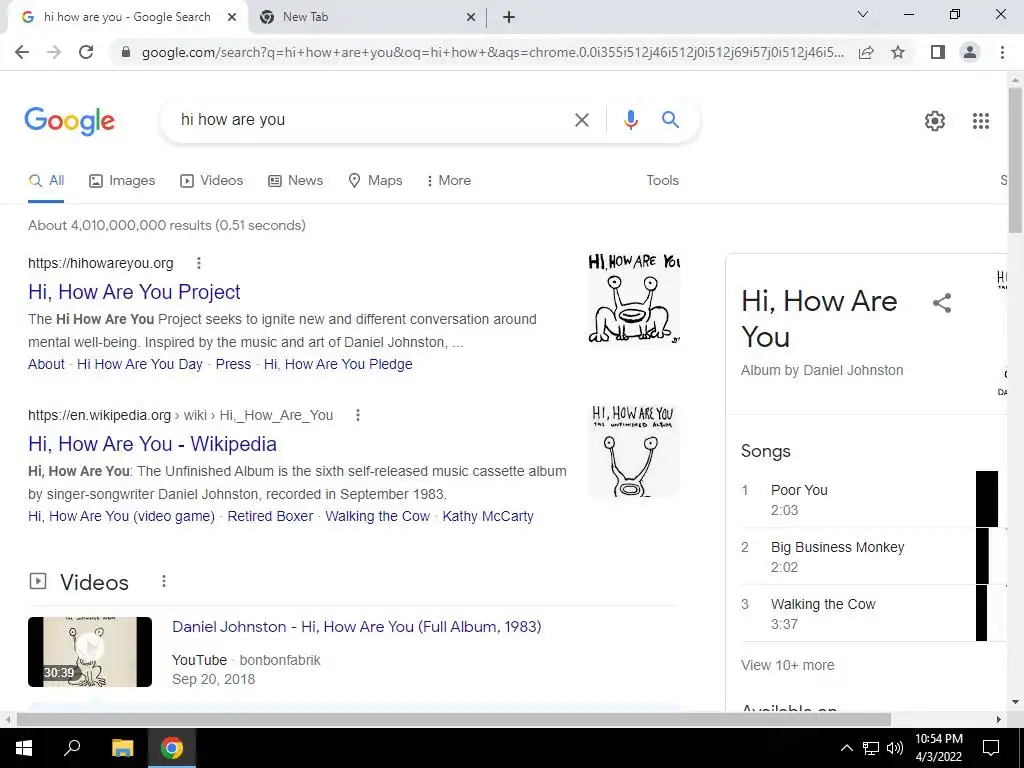Image resolution: width=1024 pixels, height=768 pixels.
Task: Open Hi, How Are You - Wikipedia link
Action: (152, 444)
